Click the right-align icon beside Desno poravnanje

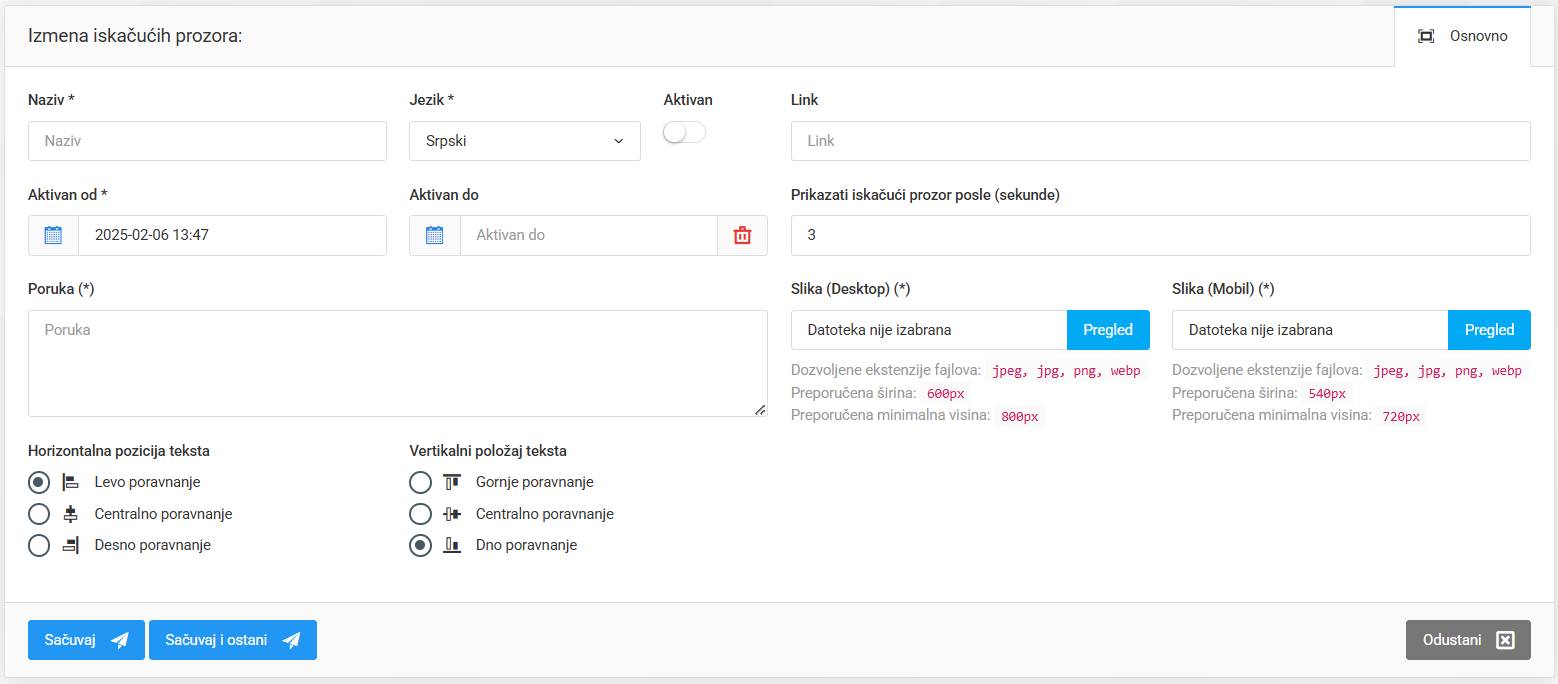coord(70,546)
